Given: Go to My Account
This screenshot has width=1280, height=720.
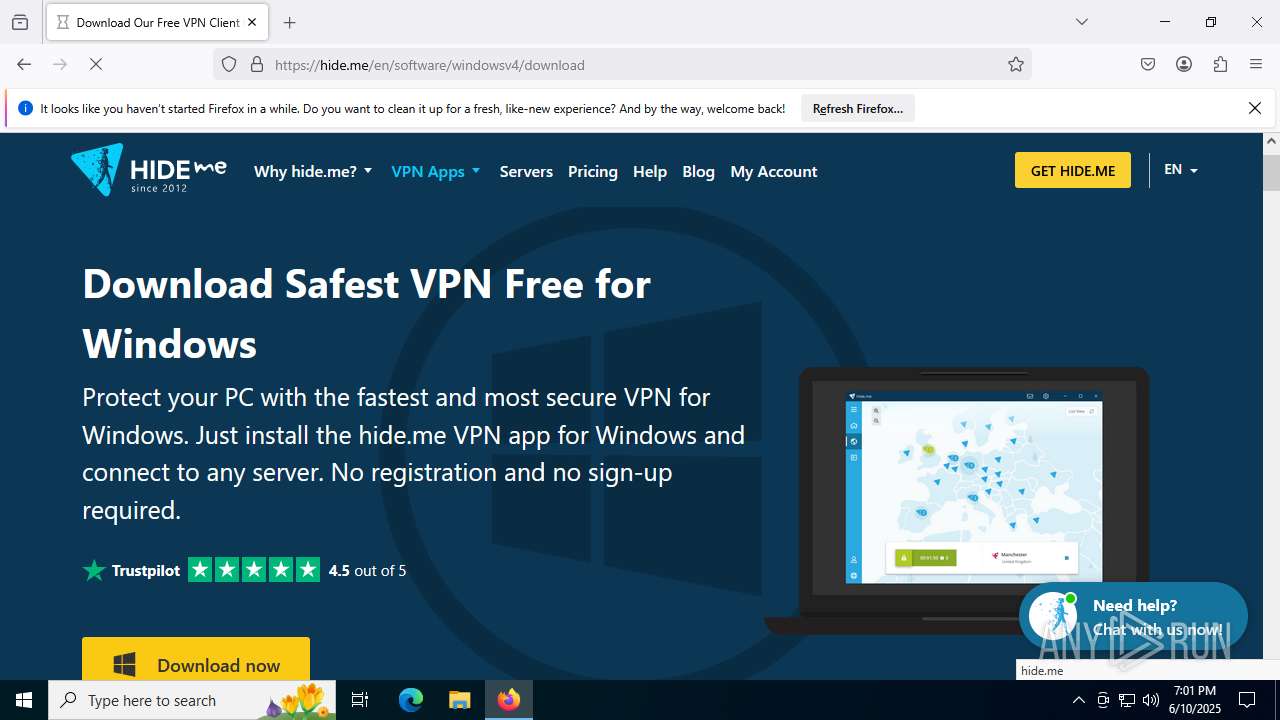Looking at the screenshot, I should 774,171.
